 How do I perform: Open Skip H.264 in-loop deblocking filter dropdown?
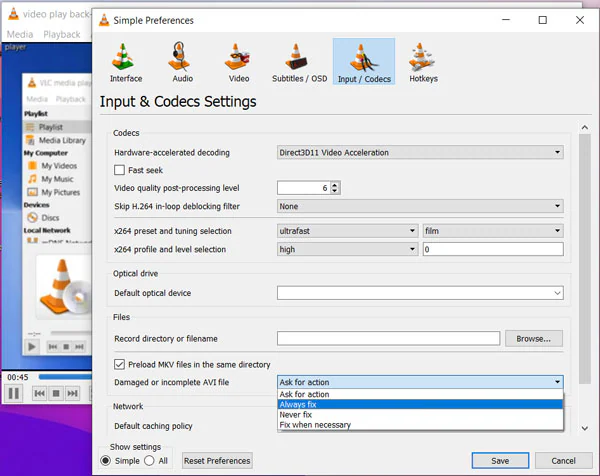[x=420, y=206]
